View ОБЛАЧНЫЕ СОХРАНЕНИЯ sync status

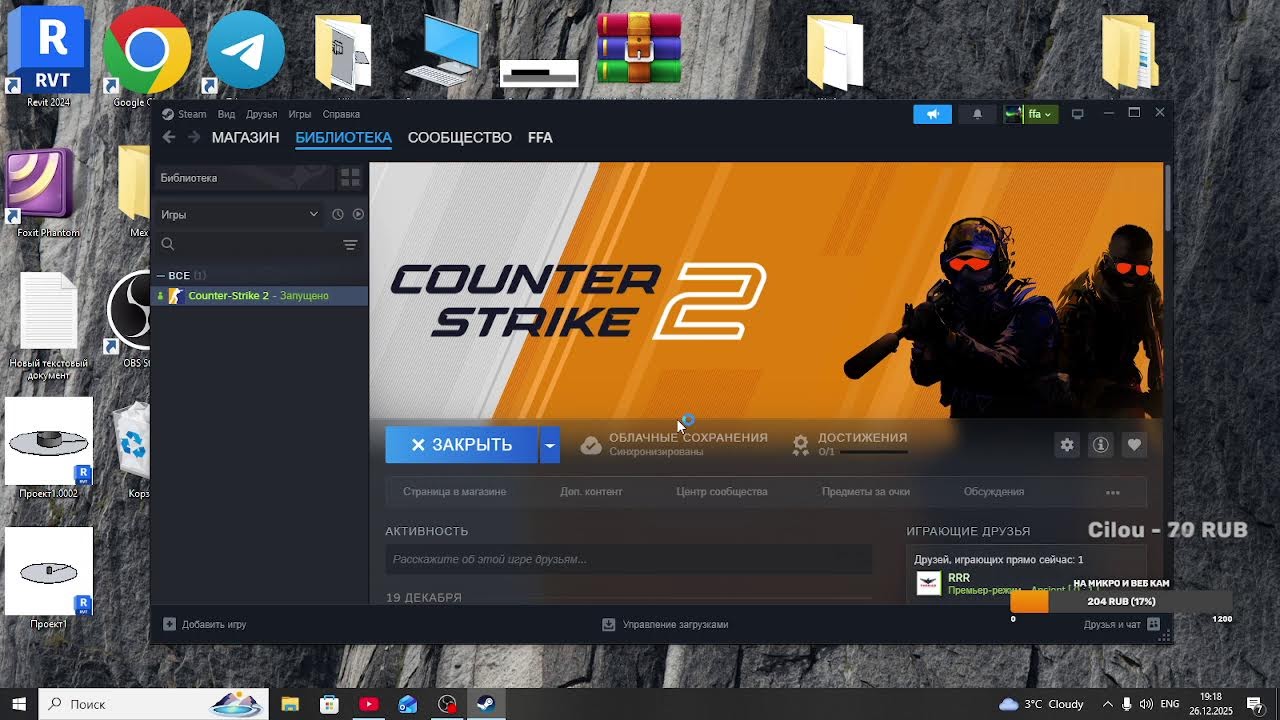coord(674,444)
